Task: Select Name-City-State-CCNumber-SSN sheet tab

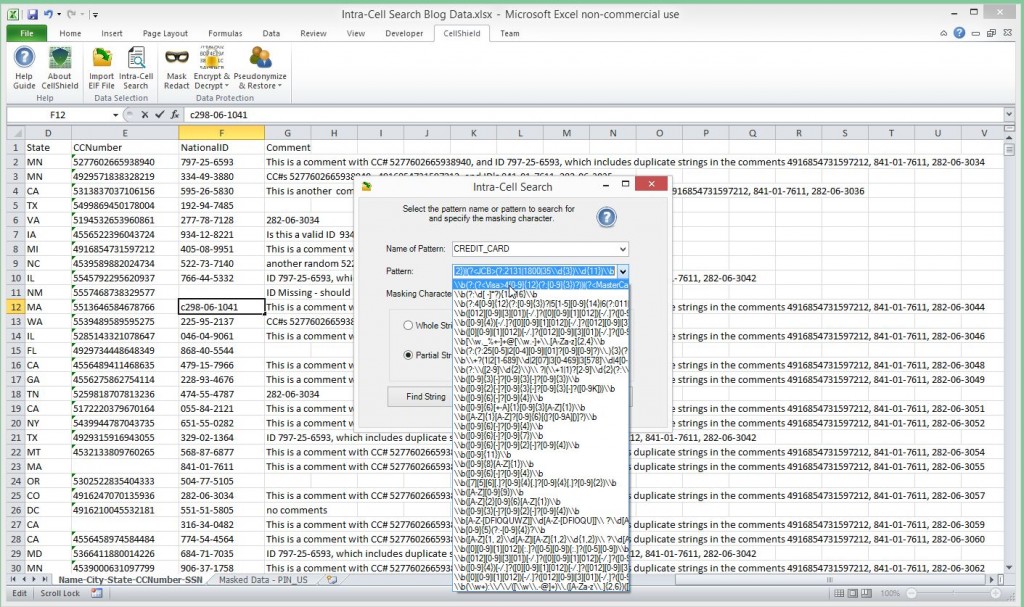Action: (131, 580)
